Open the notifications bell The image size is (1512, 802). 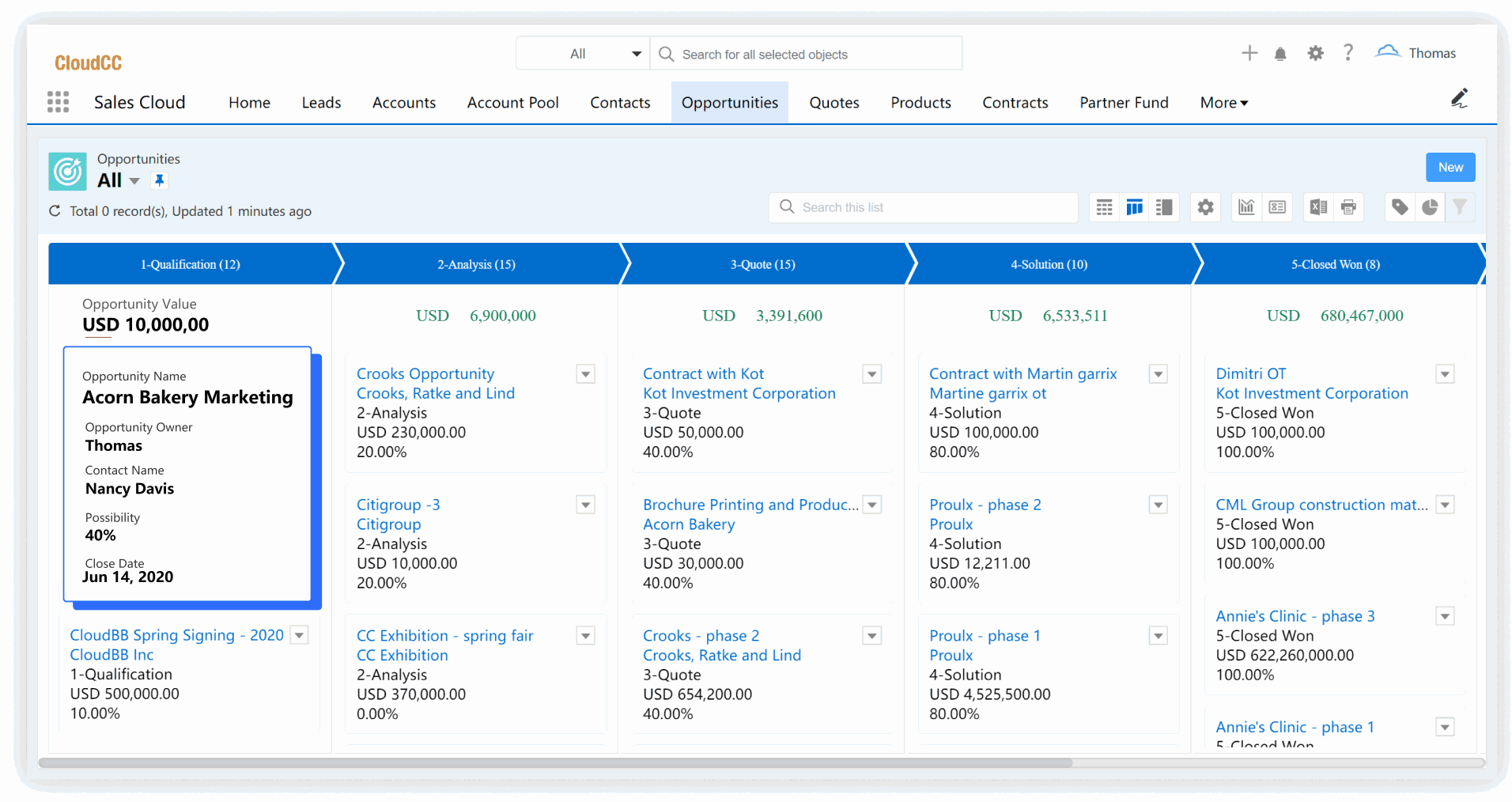[x=1280, y=54]
